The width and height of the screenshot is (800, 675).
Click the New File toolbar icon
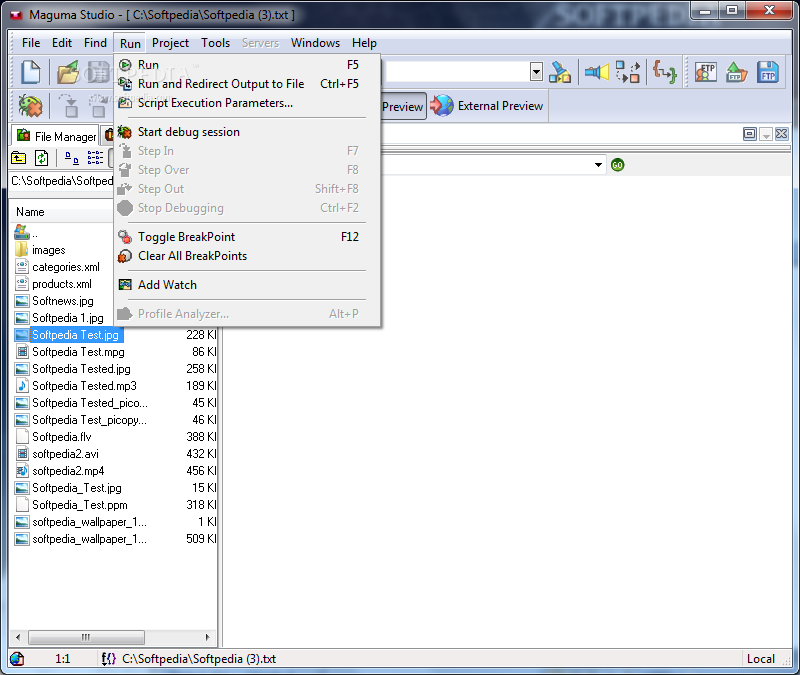(x=30, y=72)
